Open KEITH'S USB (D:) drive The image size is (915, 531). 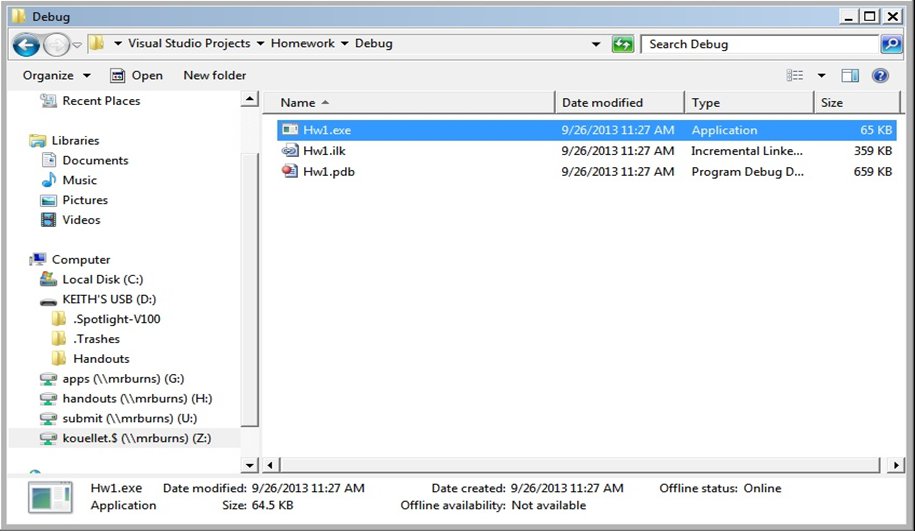point(109,299)
